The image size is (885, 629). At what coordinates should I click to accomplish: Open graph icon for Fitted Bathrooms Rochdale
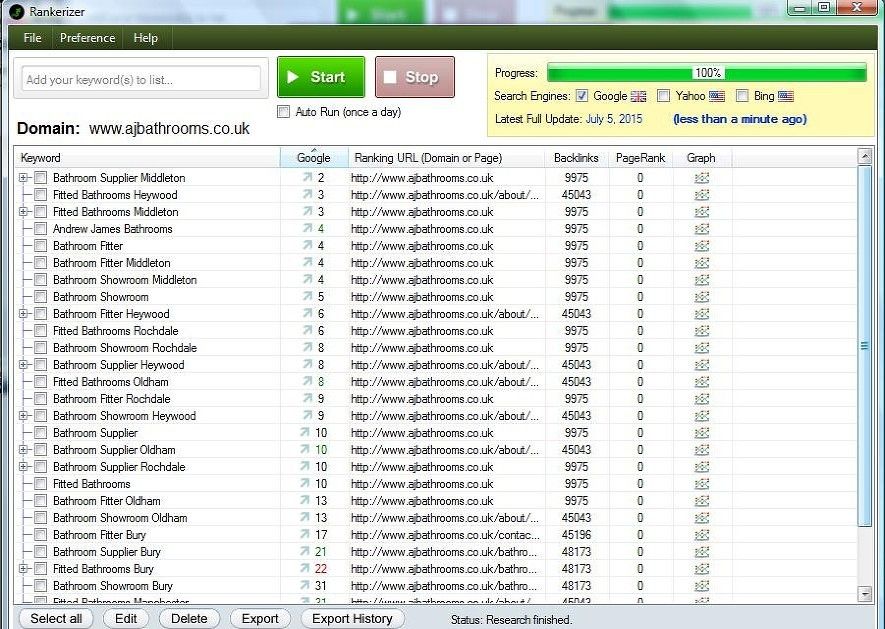[702, 331]
